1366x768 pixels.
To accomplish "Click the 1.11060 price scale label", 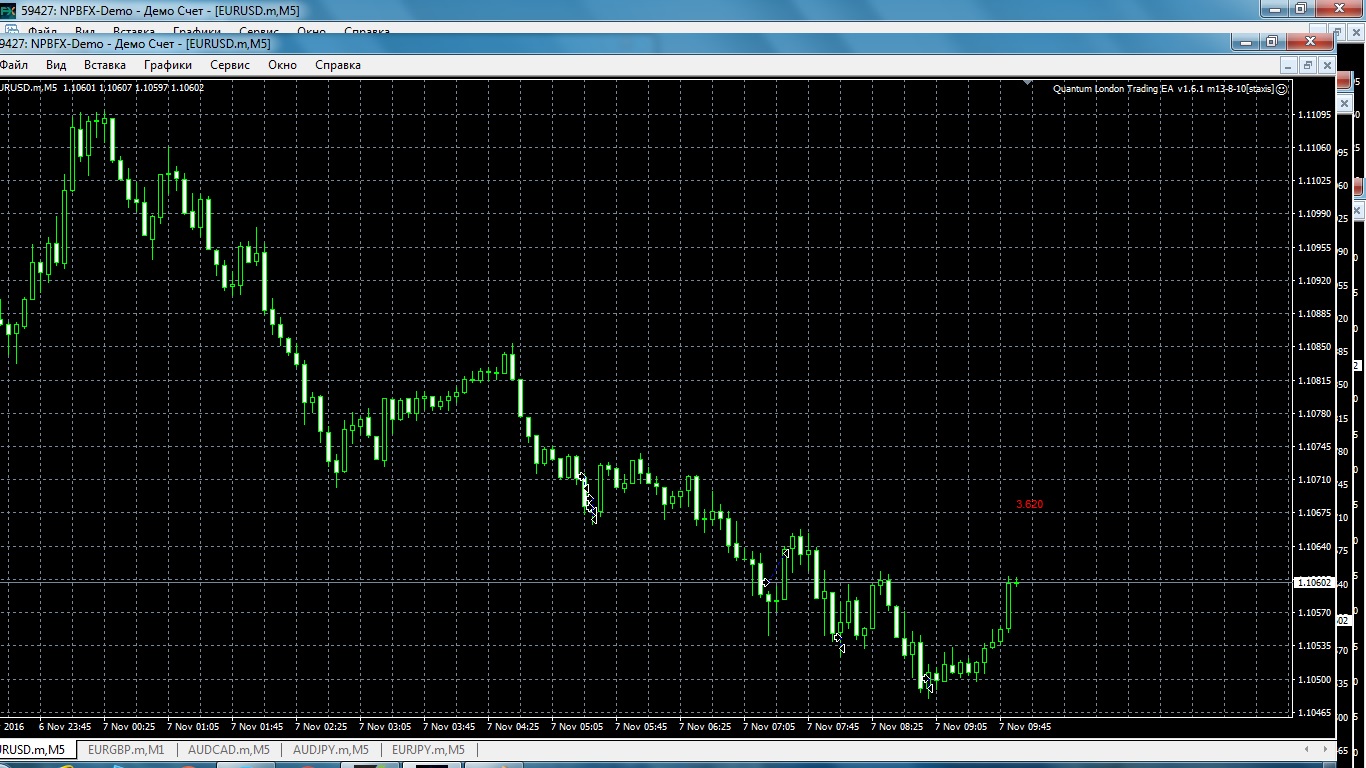I will (x=1314, y=148).
